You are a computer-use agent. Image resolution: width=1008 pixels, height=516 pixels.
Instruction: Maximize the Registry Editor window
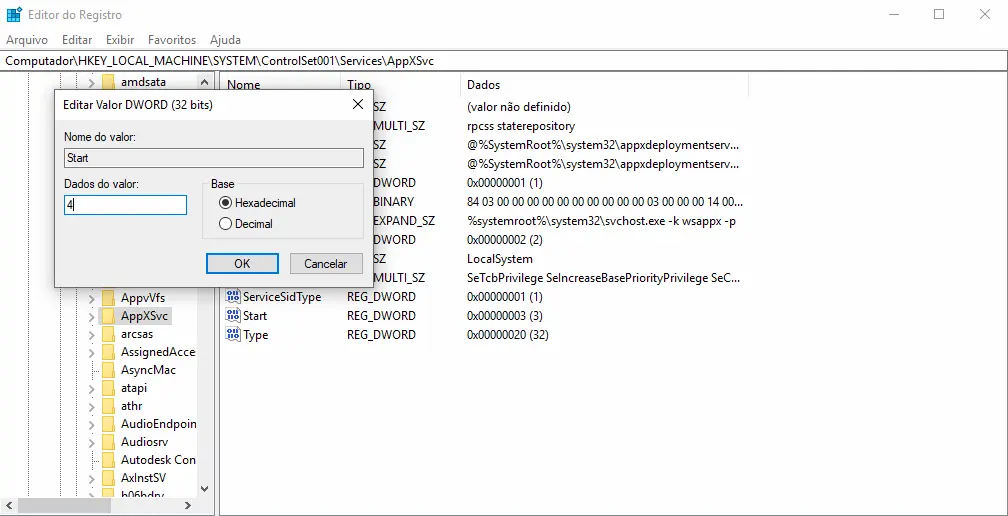[939, 14]
